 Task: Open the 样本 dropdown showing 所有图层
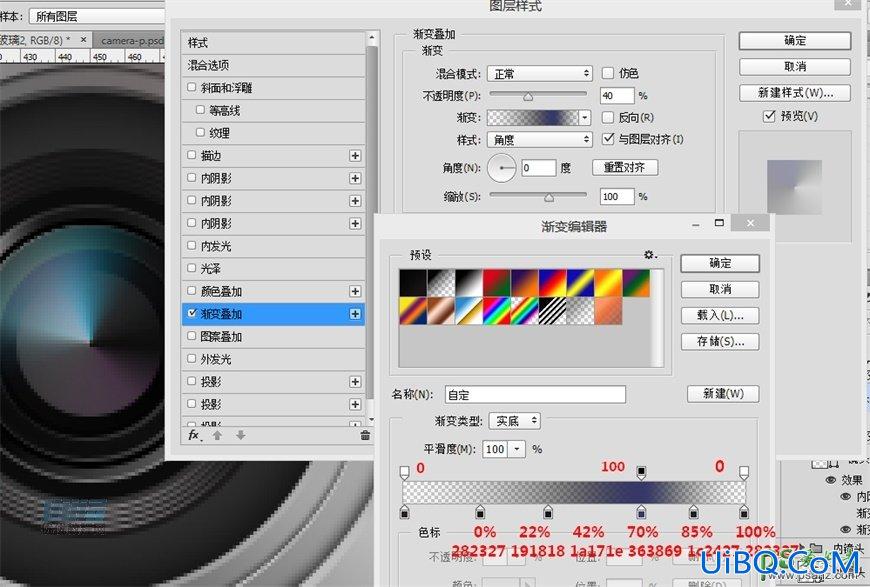tap(98, 16)
